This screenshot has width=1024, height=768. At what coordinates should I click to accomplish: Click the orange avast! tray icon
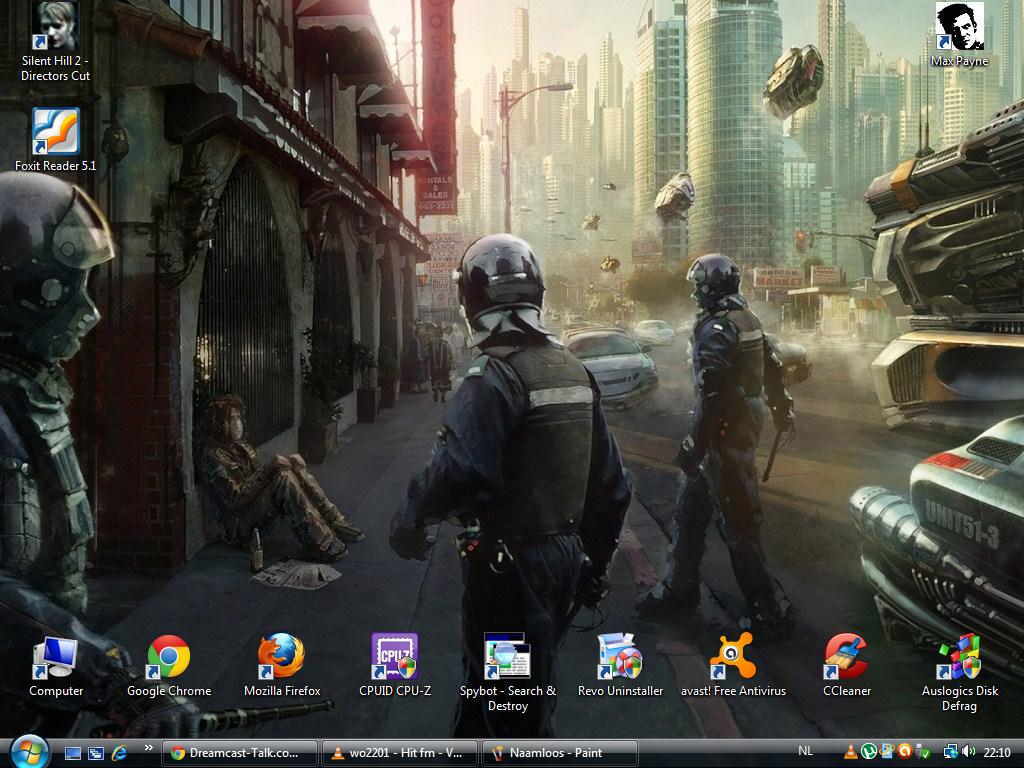pyautogui.click(x=904, y=752)
